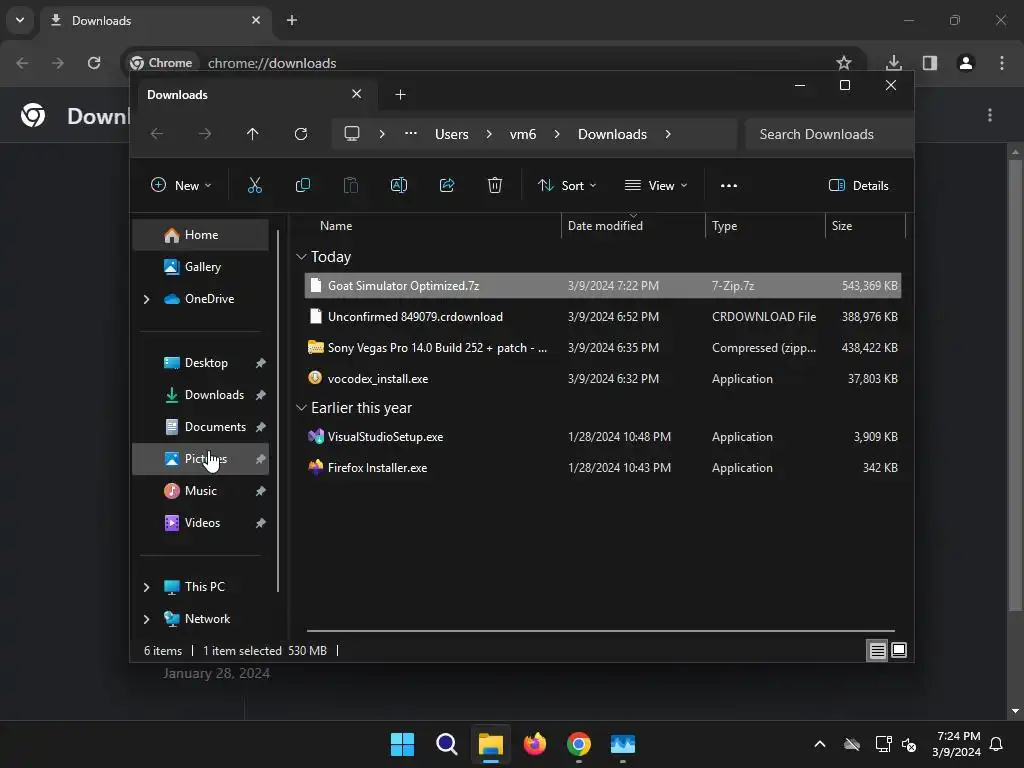Screen dimensions: 1024x768
Task: Show hidden system tray icons
Action: pyautogui.click(x=820, y=744)
